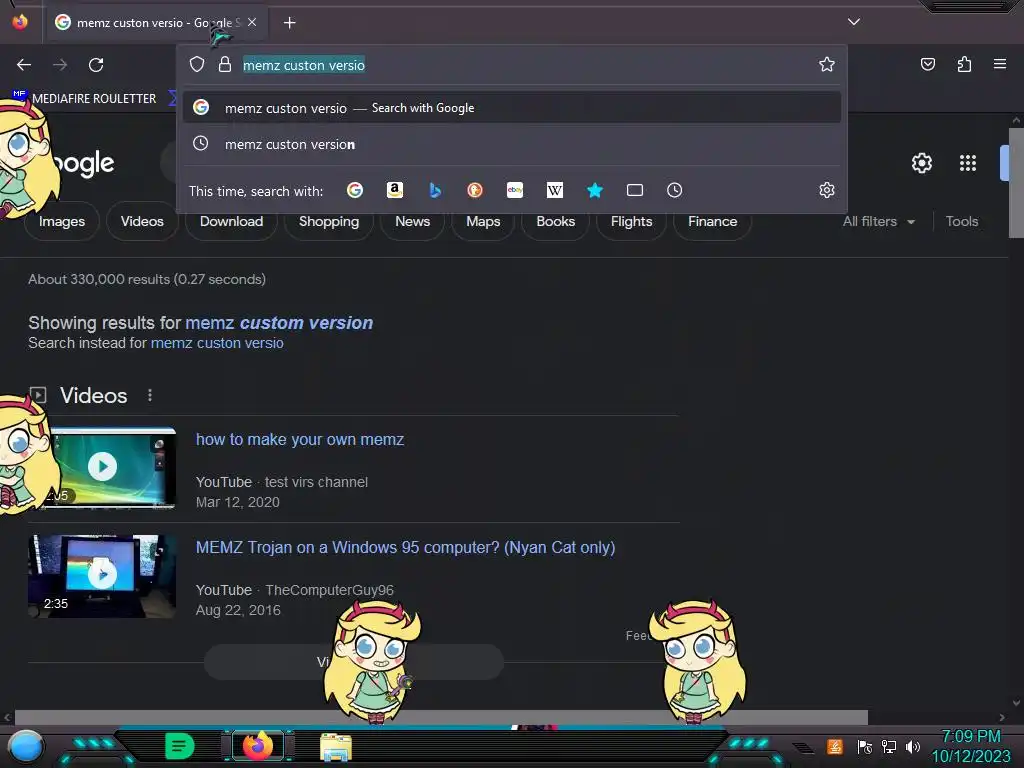Viewport: 1024px width, 768px height.
Task: Switch to the Maps filter tab
Action: pyautogui.click(x=483, y=221)
